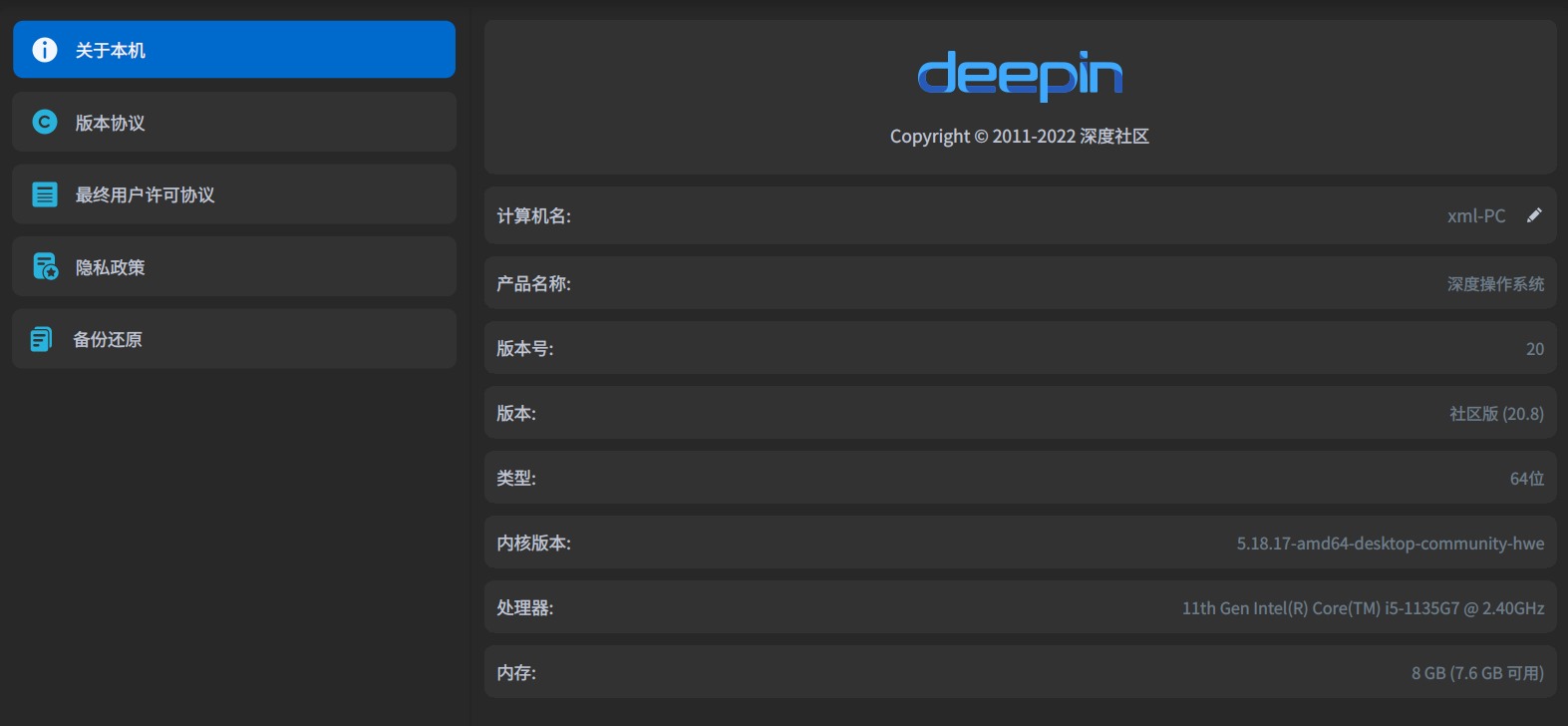The height and width of the screenshot is (726, 1568).
Task: Click the kernel value 5.18.17-amd64-desktop-community-hwe
Action: (x=1391, y=544)
